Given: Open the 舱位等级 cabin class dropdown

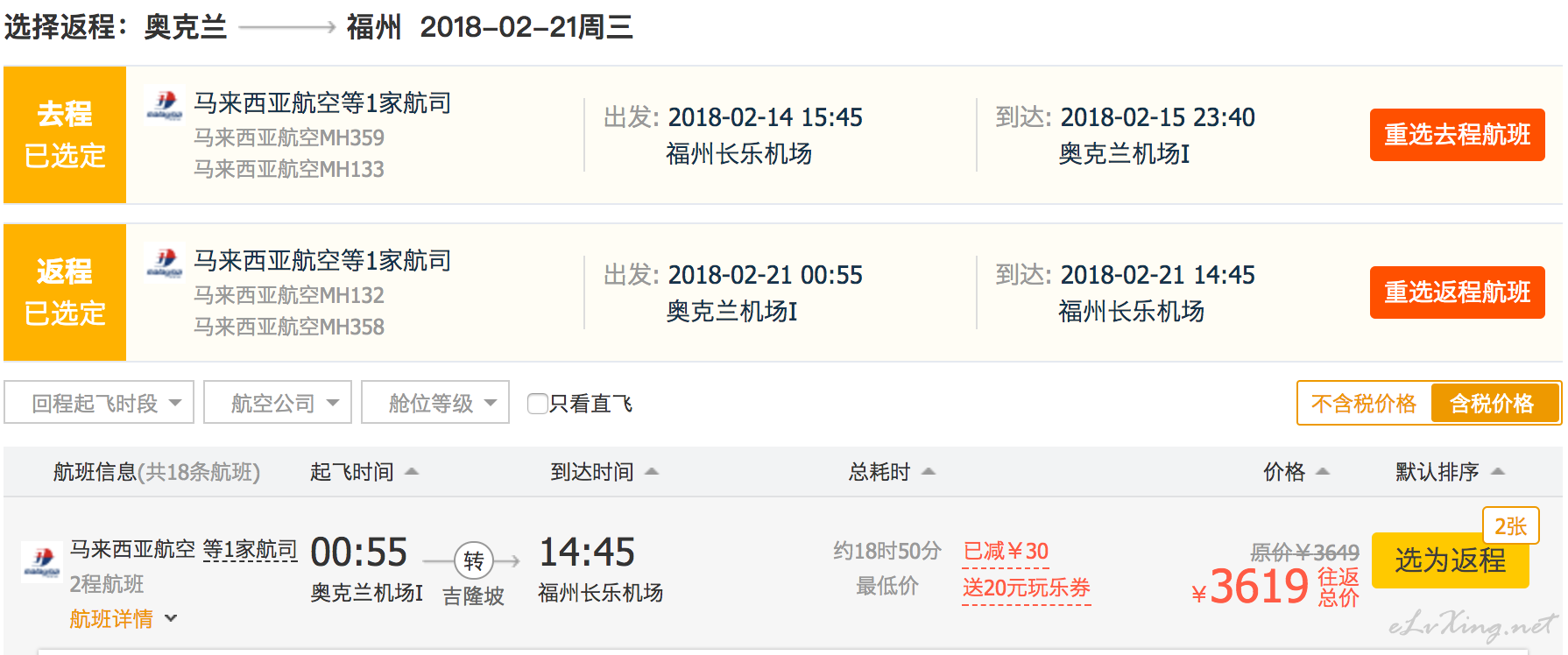Looking at the screenshot, I should click(435, 403).
